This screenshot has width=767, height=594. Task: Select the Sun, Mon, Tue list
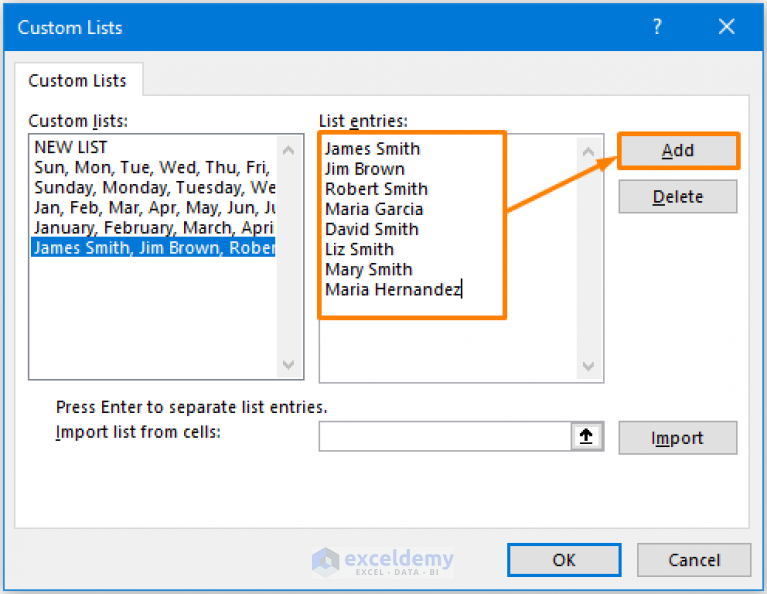pos(154,167)
